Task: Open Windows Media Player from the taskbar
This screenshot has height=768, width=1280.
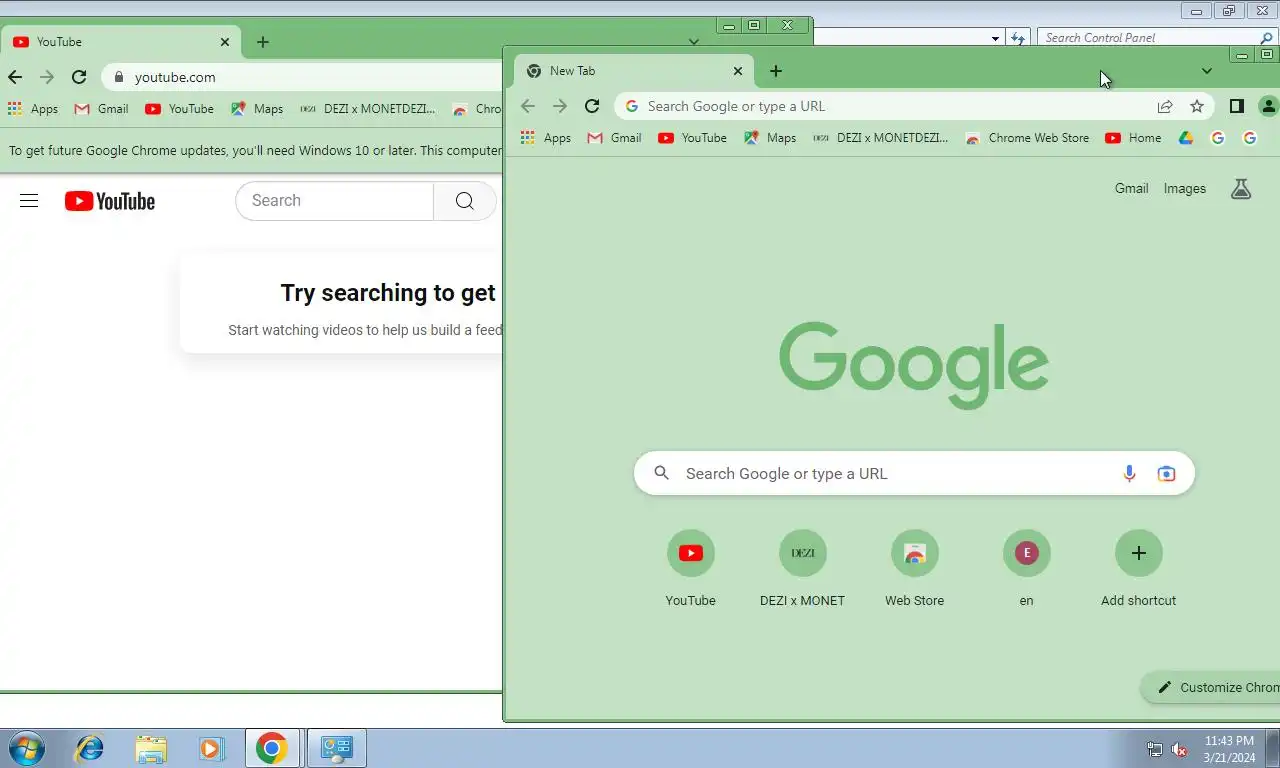Action: [x=211, y=748]
